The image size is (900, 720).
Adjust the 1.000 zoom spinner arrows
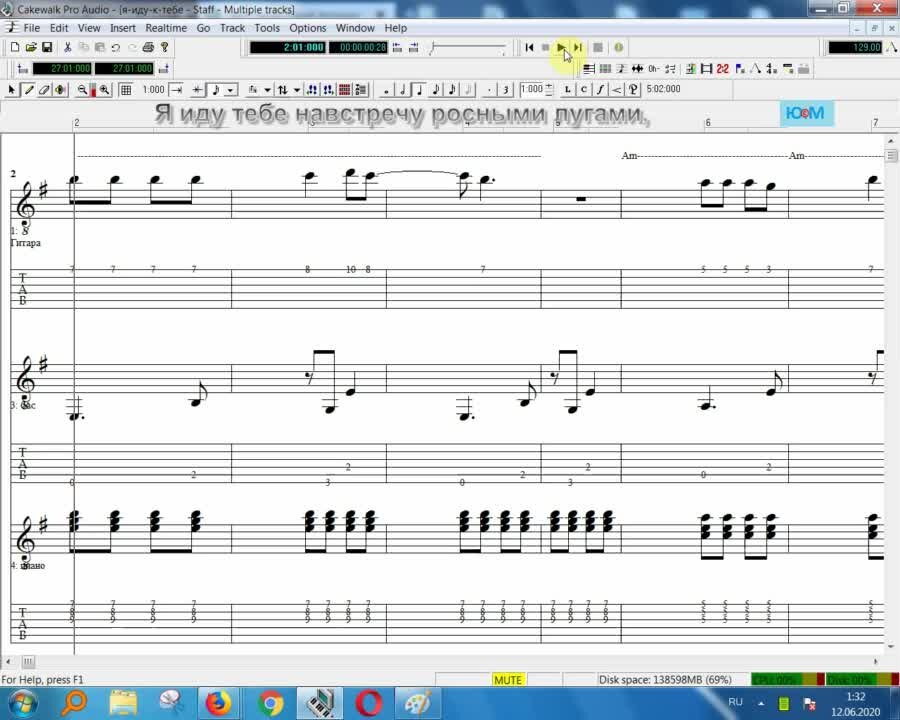549,90
